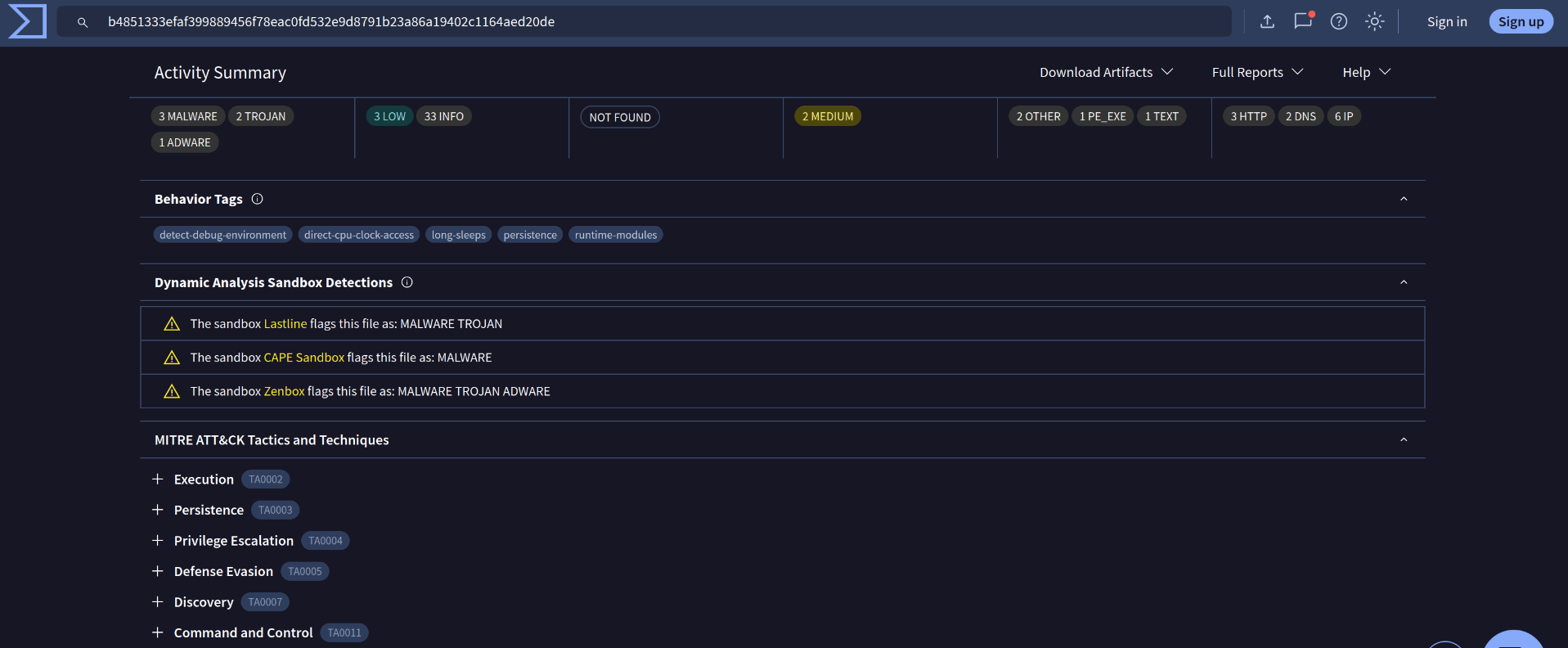
Task: Click the Sandbox Detections info icon
Action: (x=407, y=282)
